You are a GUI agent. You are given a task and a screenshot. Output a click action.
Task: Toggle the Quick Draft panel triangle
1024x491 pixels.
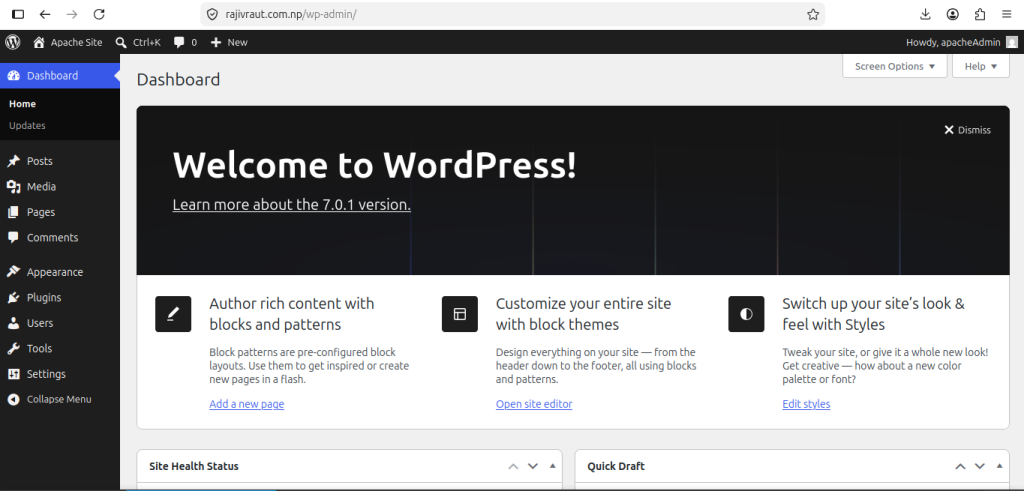pyautogui.click(x=999, y=466)
